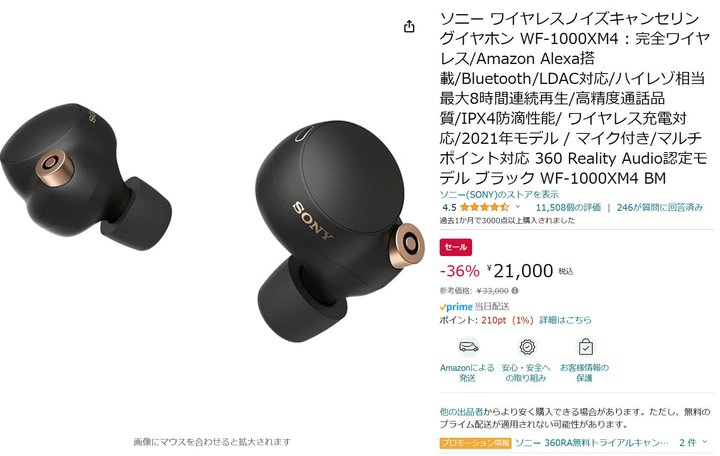
Task: Expand the promotions 2件 chevron
Action: [705, 442]
